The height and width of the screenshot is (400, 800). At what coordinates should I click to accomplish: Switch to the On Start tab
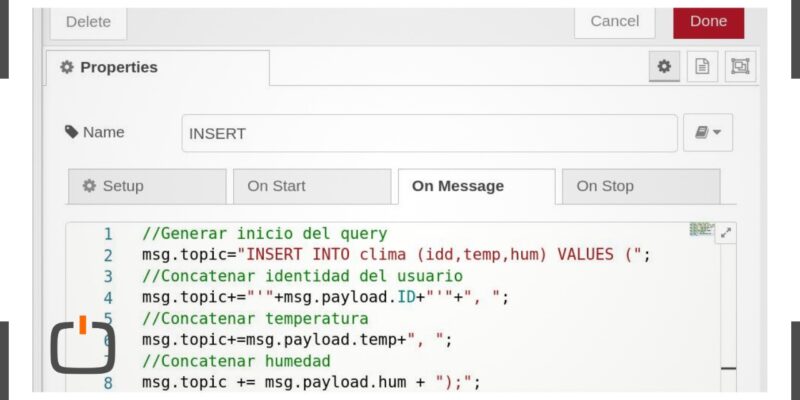tap(312, 186)
